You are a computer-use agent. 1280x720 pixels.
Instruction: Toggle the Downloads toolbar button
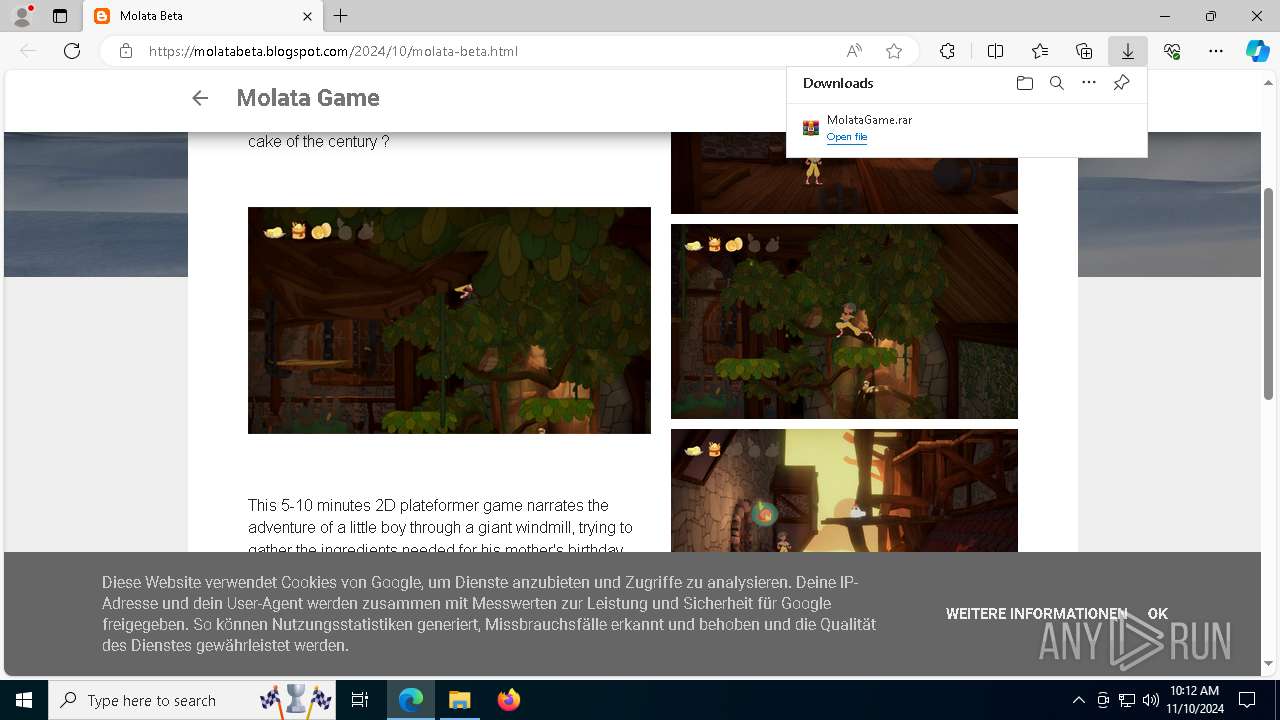coord(1128,51)
